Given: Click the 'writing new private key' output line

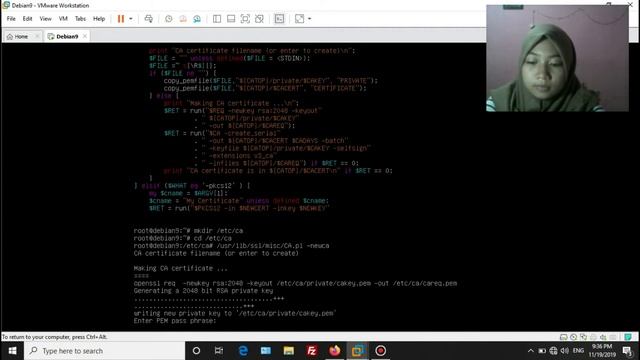Looking at the screenshot, I should point(235,313).
